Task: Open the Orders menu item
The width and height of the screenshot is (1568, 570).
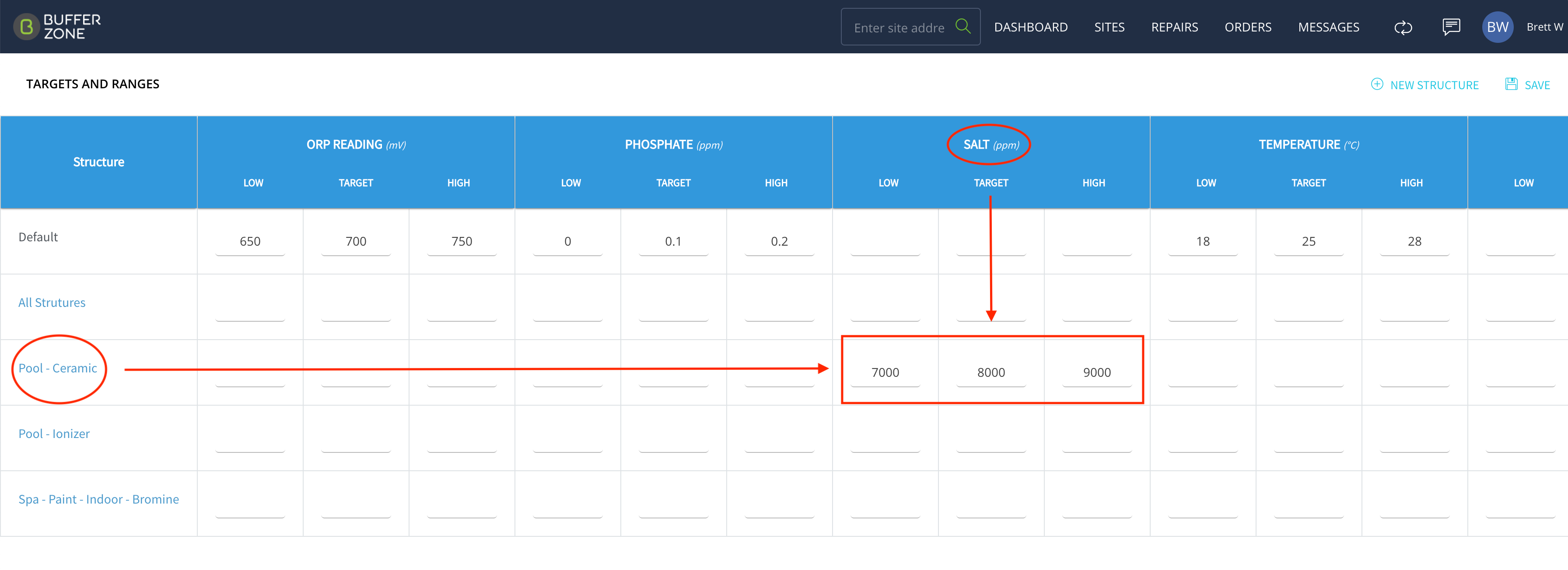Action: [1248, 28]
